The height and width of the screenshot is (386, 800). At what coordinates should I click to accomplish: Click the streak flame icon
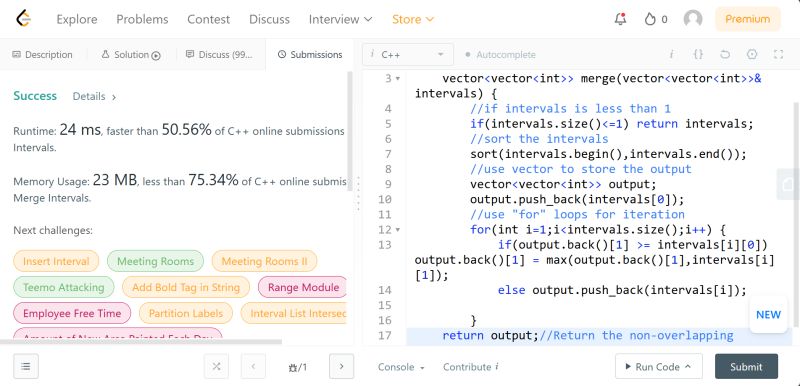(x=649, y=19)
